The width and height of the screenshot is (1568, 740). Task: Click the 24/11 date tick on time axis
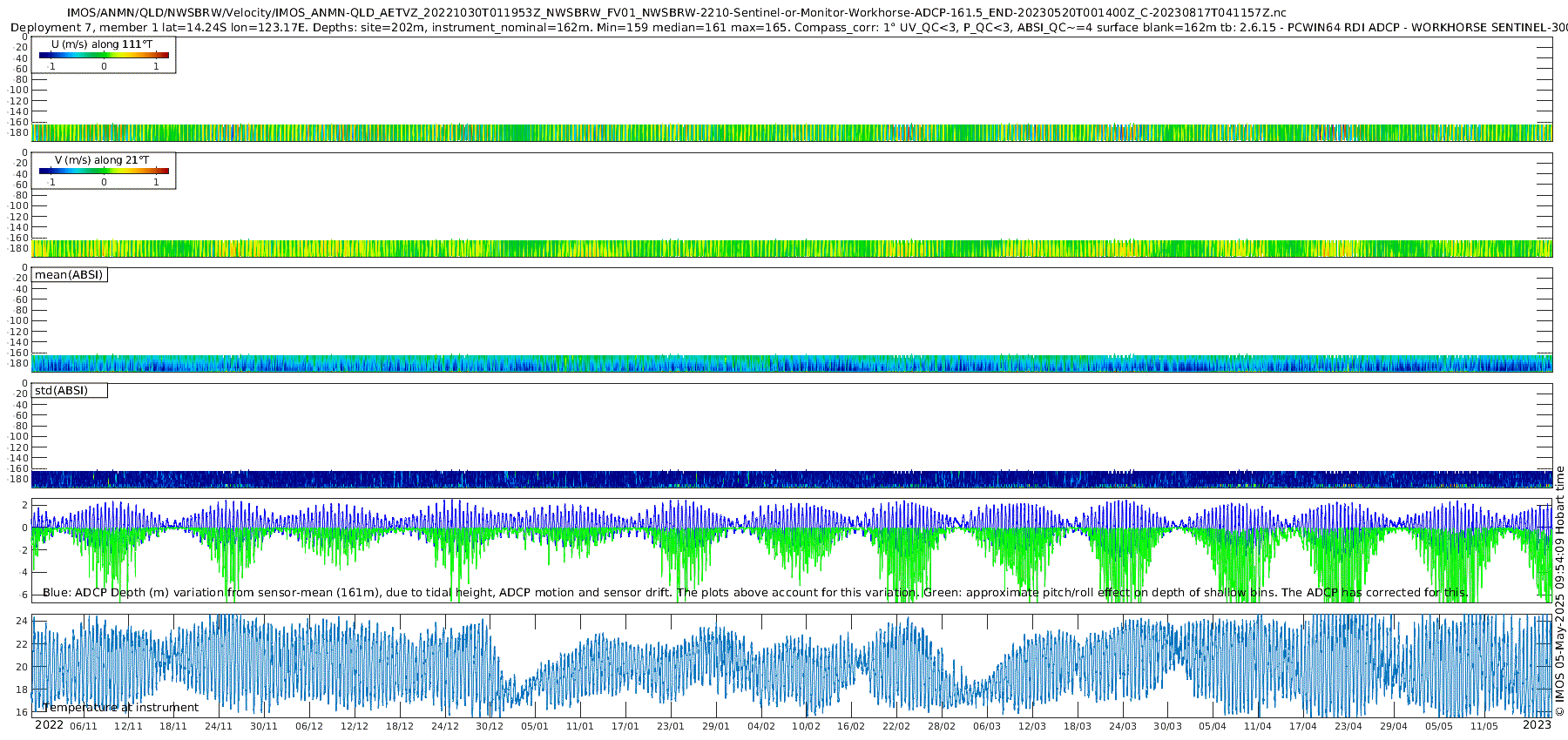219,726
